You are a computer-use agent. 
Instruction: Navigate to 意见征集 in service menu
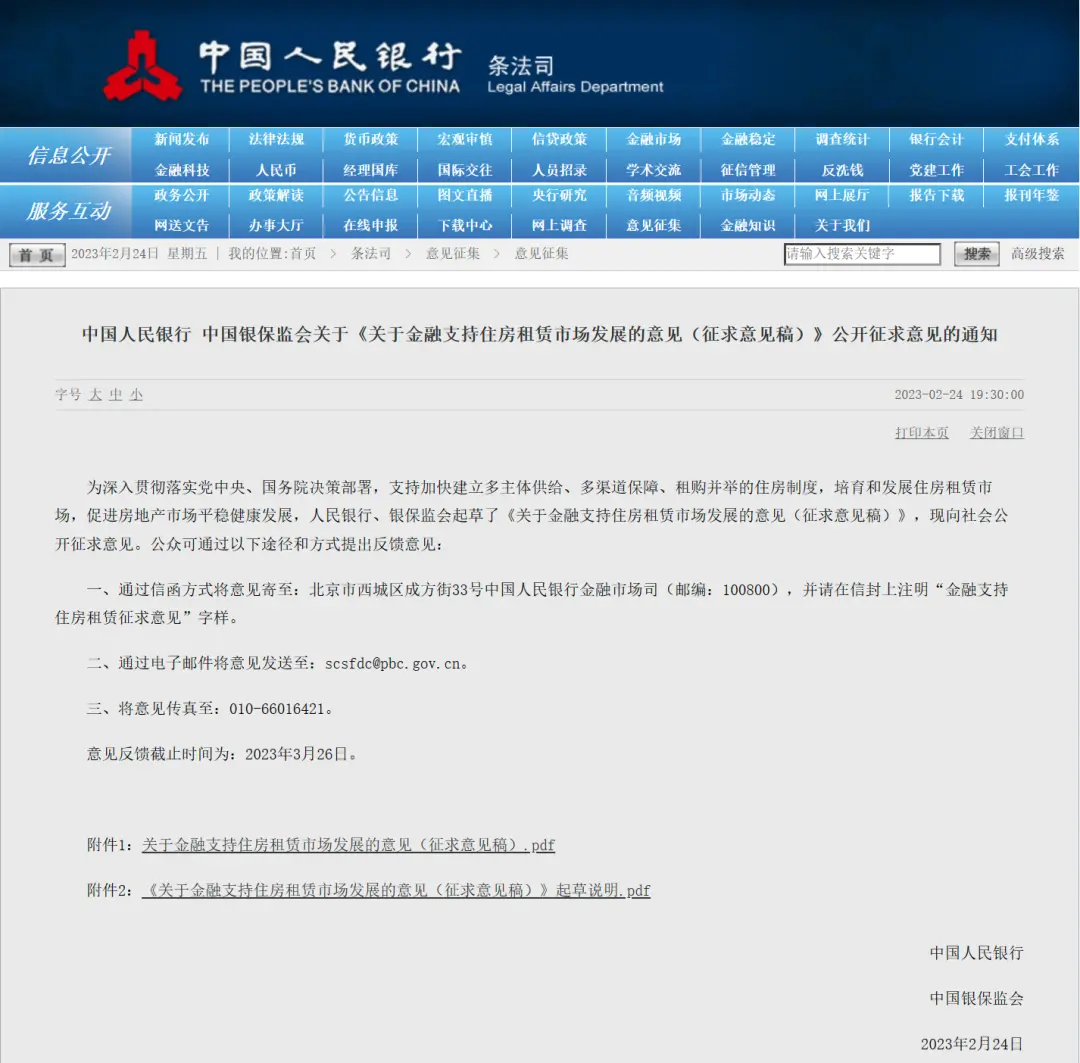[x=654, y=225]
